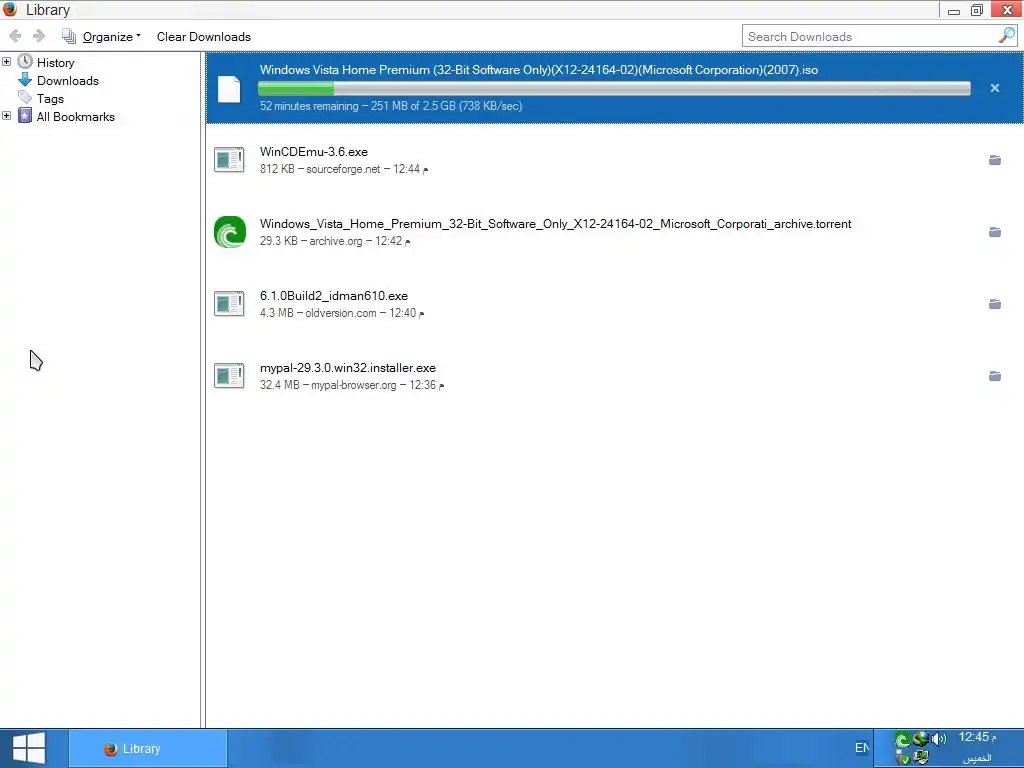Click the blank file icon of the ISO download
The width and height of the screenshot is (1024, 768).
coord(229,89)
